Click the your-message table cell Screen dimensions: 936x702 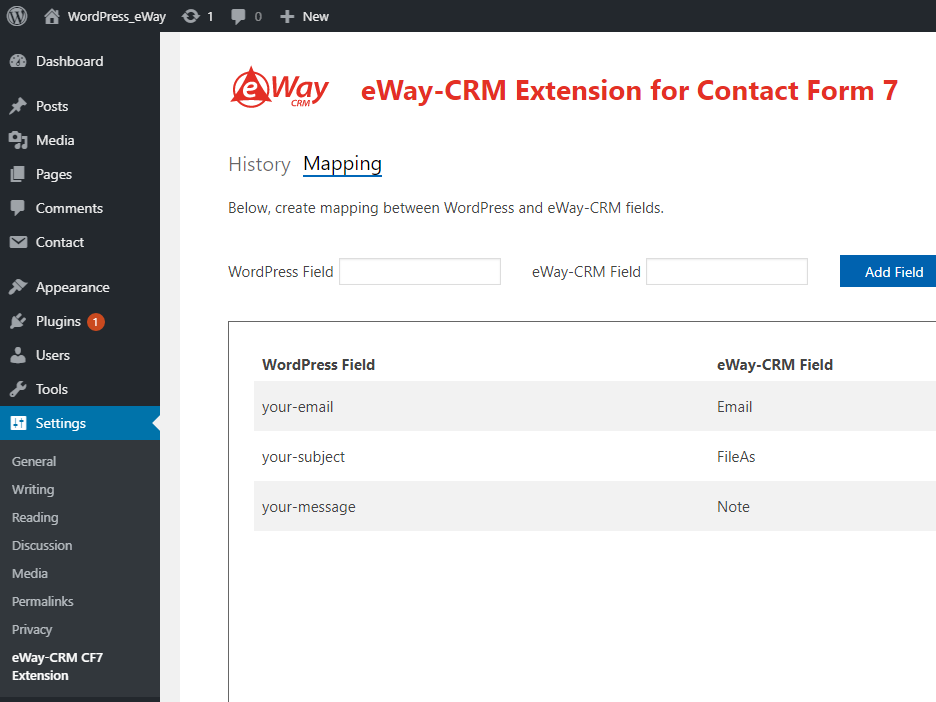click(309, 507)
